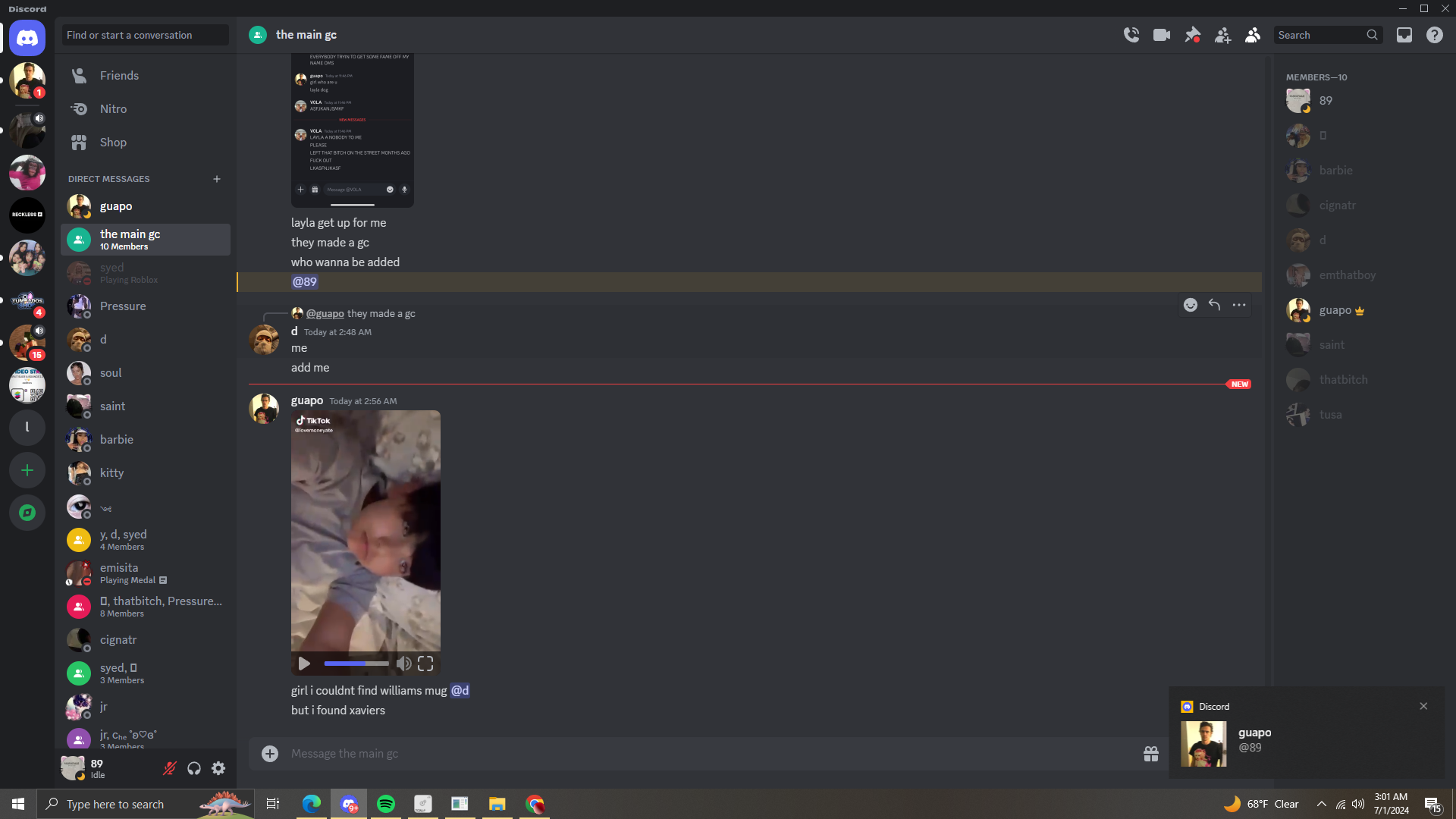Add friends to the group DM
Viewport: 1456px width, 819px height.
(x=1222, y=35)
